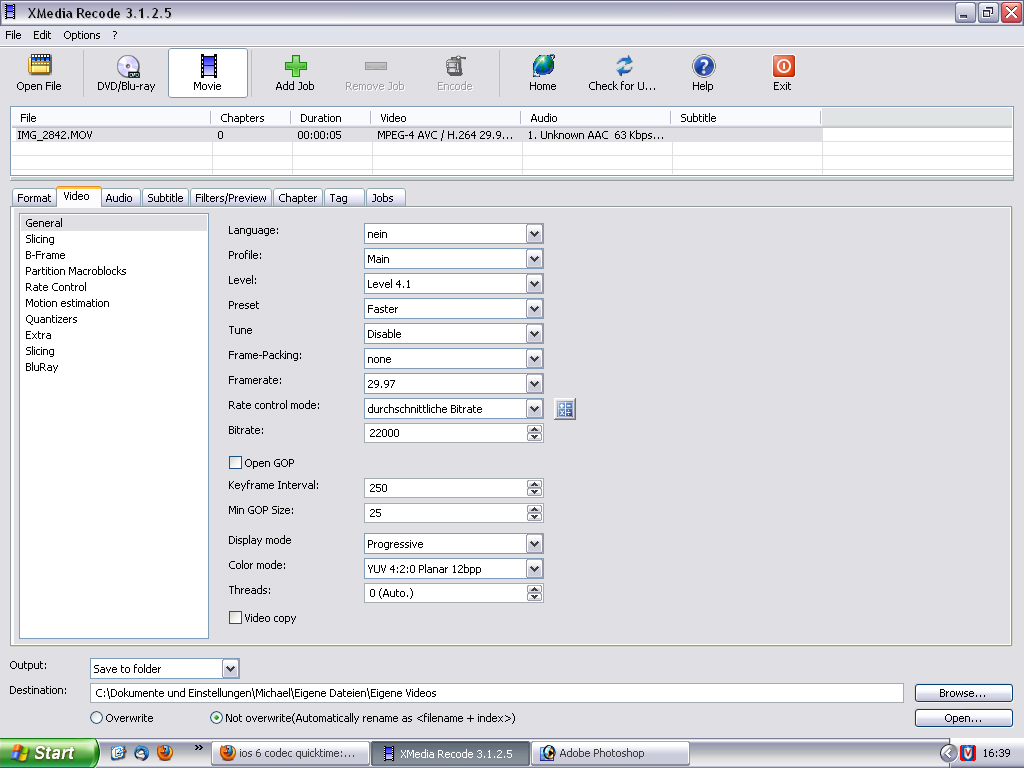Screen dimensions: 1024x768
Task: Click the Open... destination button
Action: pos(963,718)
